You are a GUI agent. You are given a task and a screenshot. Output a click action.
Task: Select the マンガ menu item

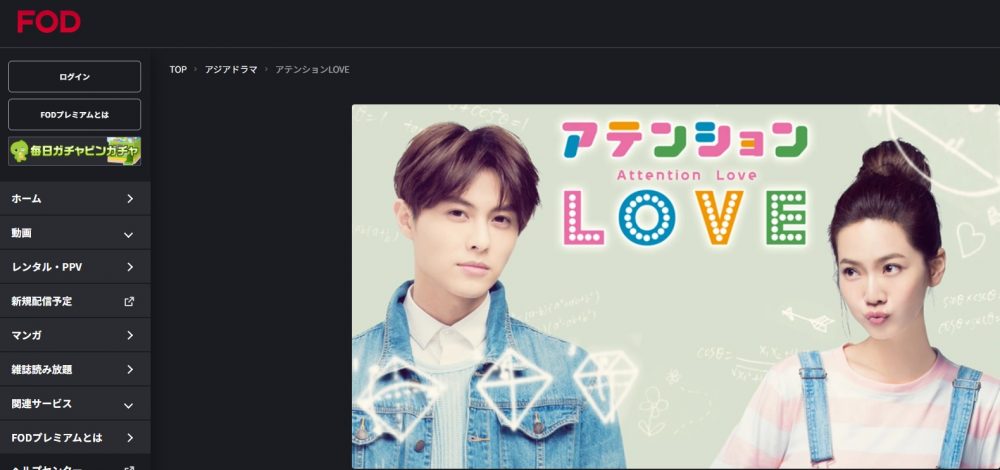point(75,335)
